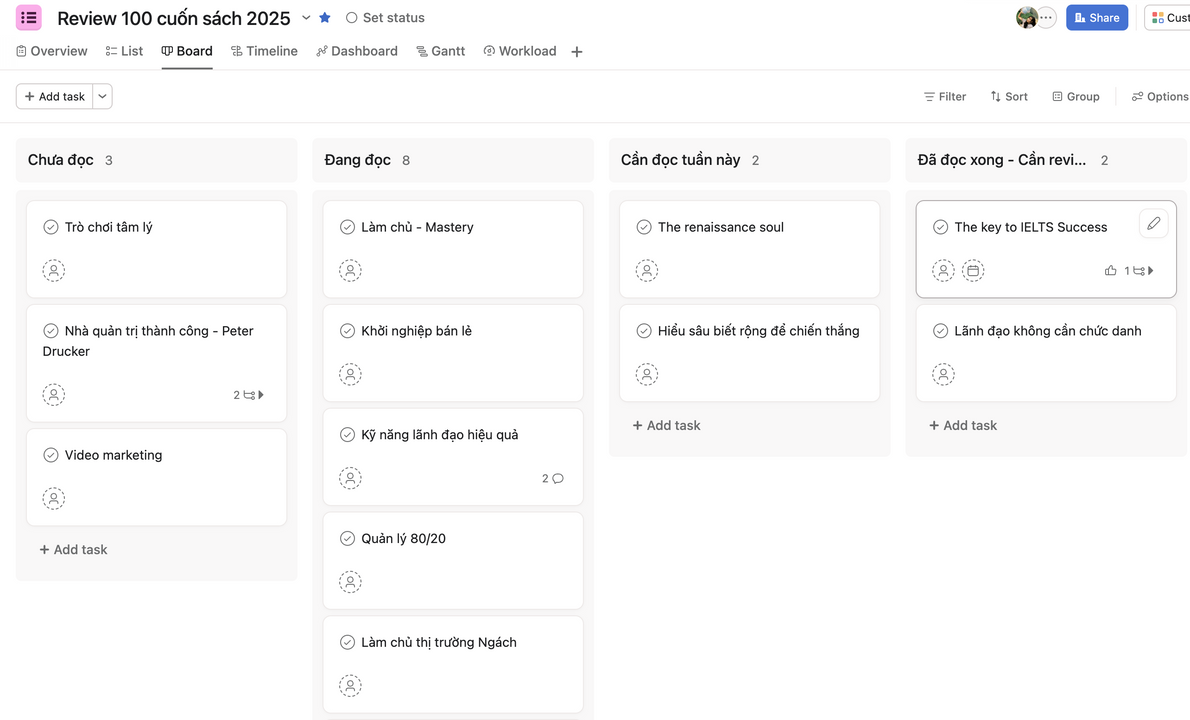Open the Add task dropdown arrow
Screen dimensions: 1190x720
point(102,97)
